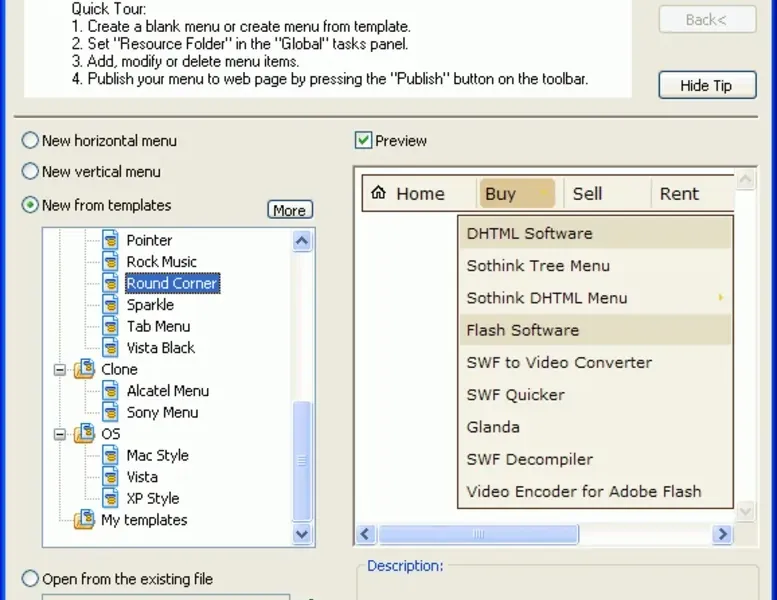The image size is (777, 600).
Task: Click preview horizontal scroll right arrow
Action: 722,534
